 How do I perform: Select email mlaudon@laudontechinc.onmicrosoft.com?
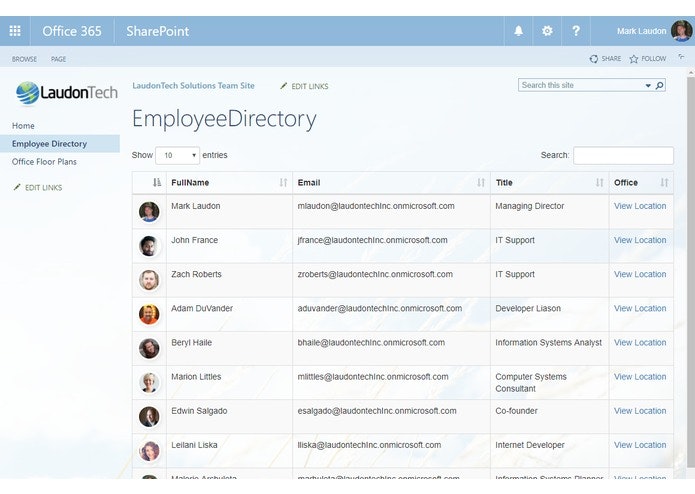(x=376, y=206)
